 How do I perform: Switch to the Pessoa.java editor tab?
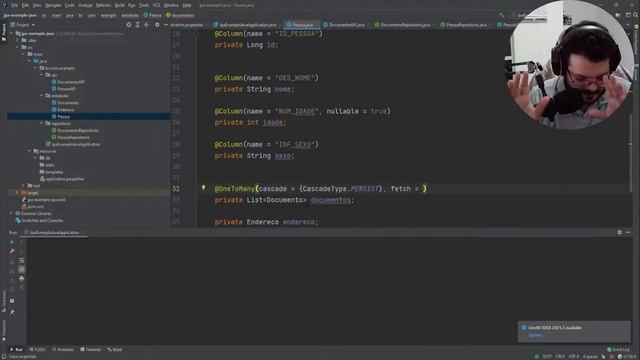click(x=302, y=25)
